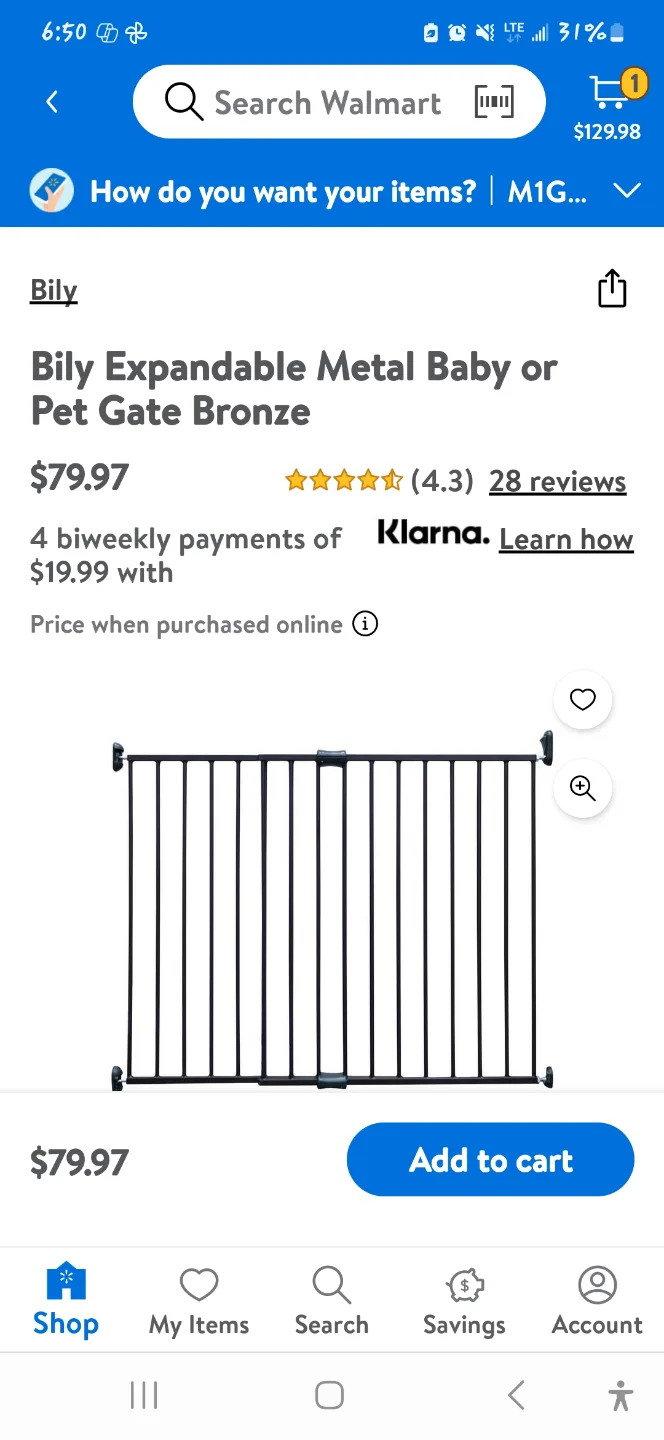This screenshot has width=664, height=1440.
Task: Scan a barcode using the scanner icon
Action: point(493,101)
